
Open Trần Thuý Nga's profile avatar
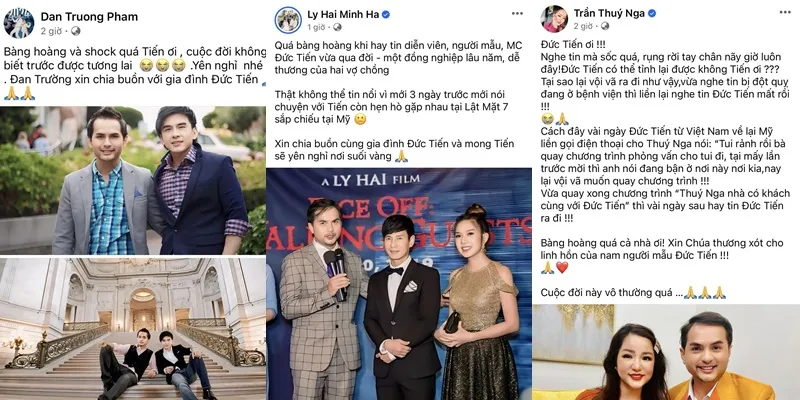click(x=554, y=19)
